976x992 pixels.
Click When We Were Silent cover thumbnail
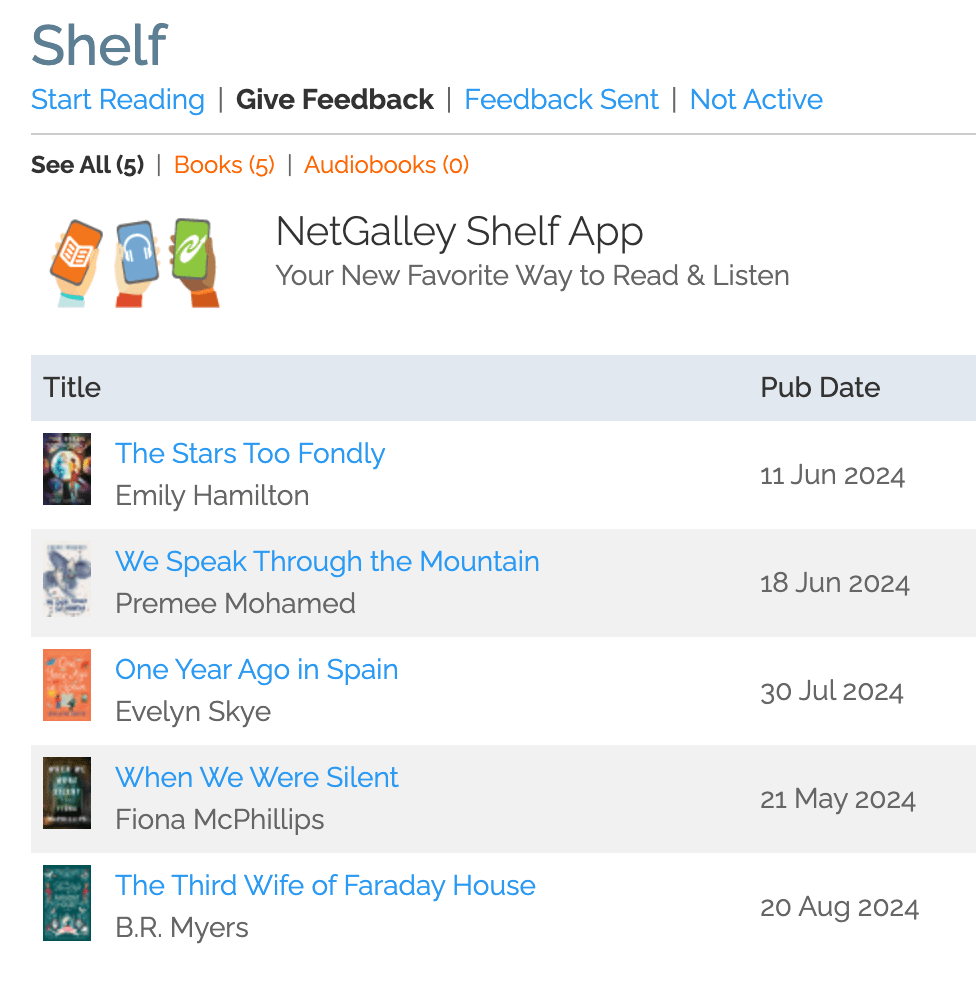(67, 793)
